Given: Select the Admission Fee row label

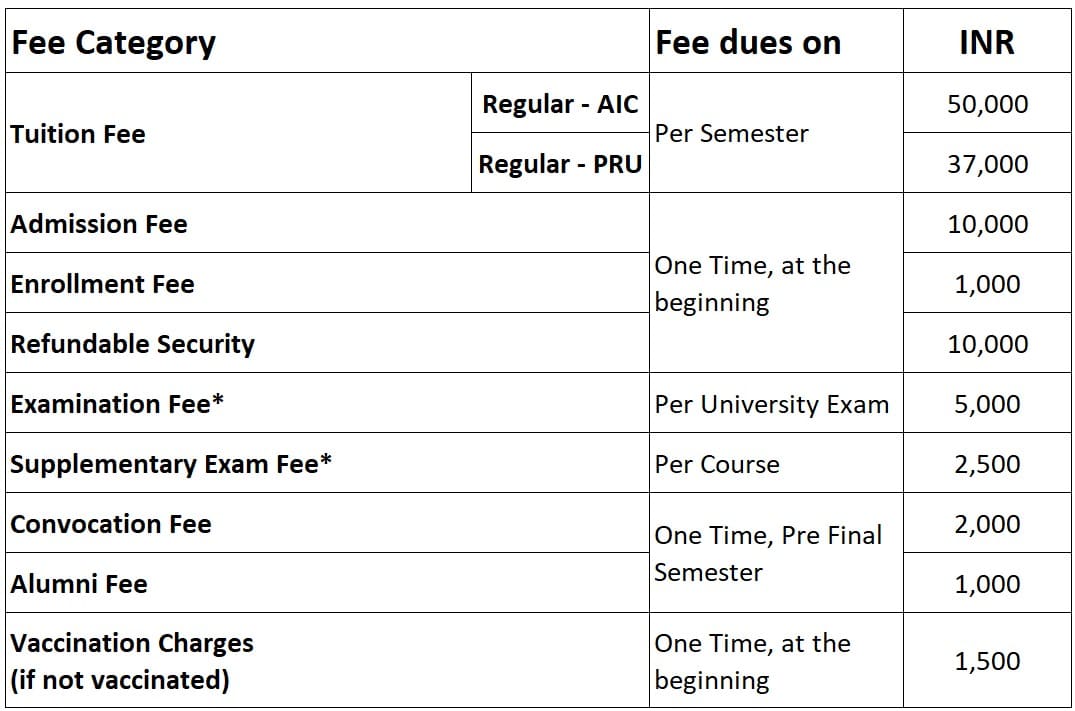Looking at the screenshot, I should (327, 224).
